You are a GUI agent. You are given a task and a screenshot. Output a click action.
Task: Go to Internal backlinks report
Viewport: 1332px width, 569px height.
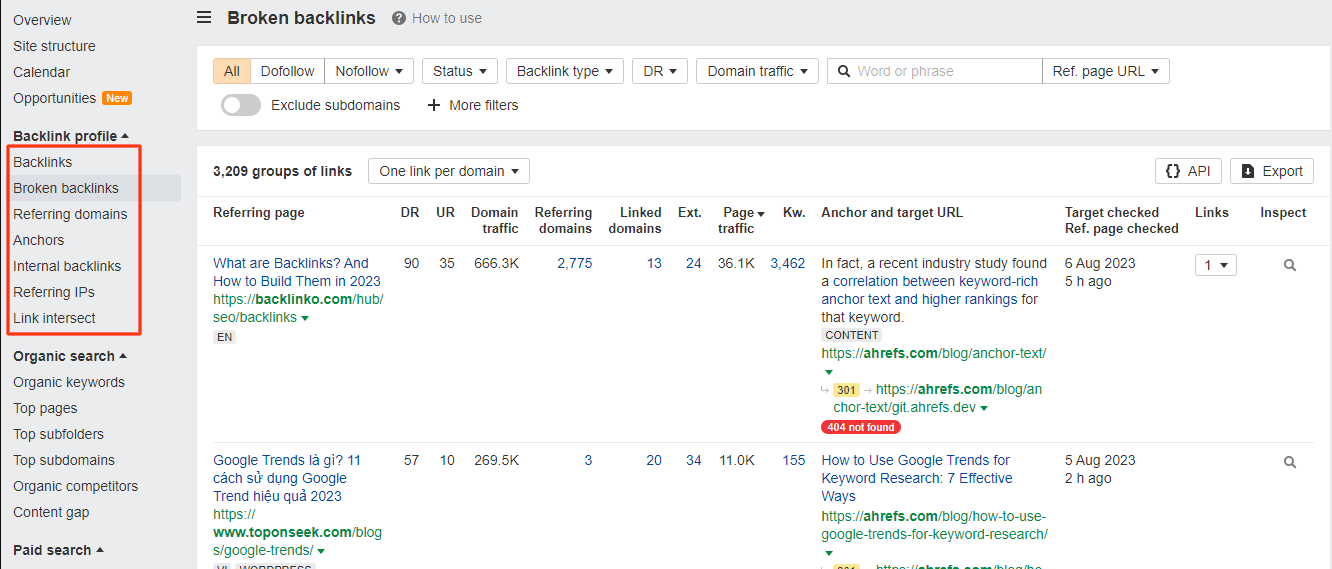[x=67, y=266]
